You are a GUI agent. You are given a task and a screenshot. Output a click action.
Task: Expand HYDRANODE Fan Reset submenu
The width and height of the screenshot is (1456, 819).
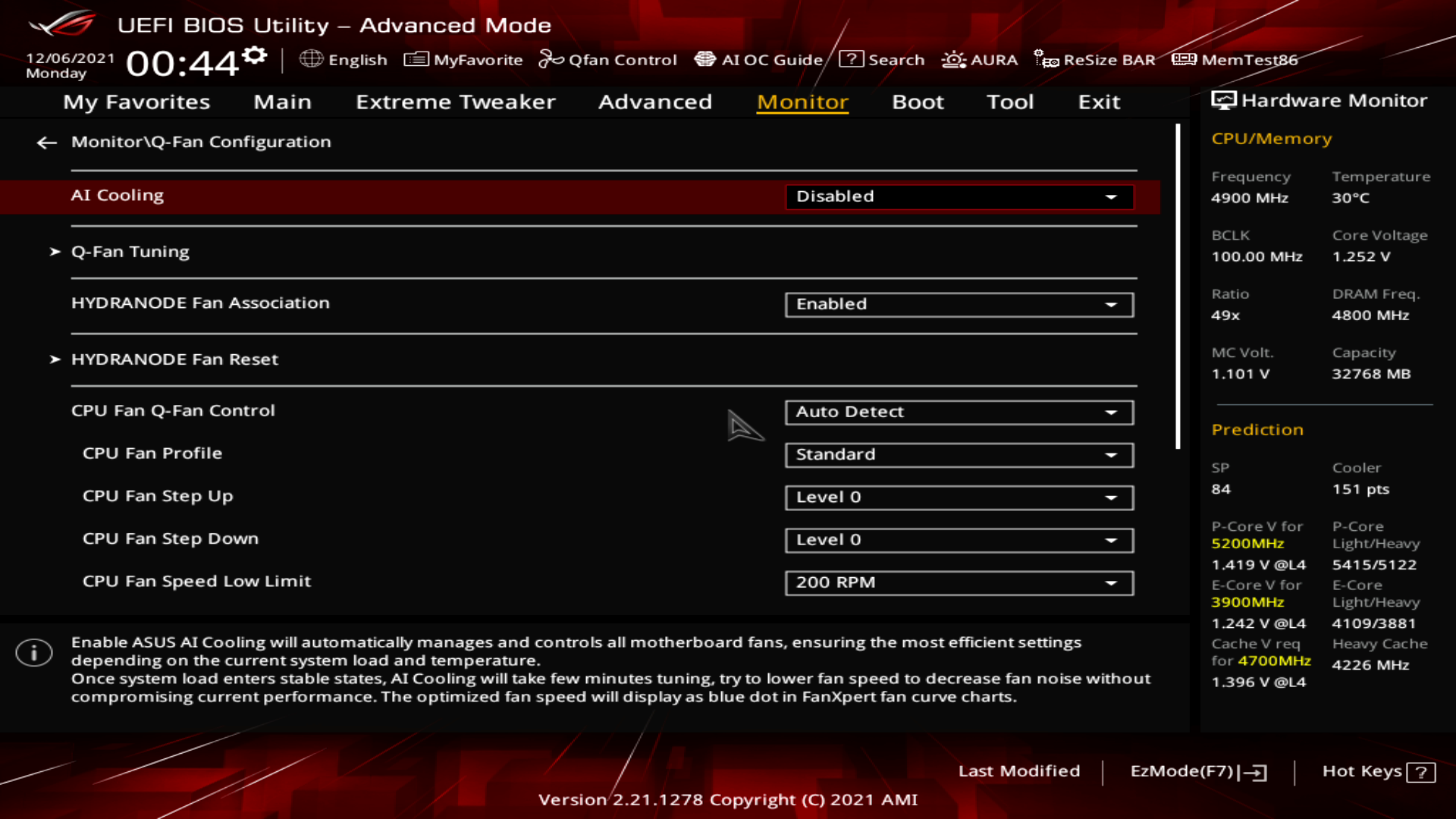(x=174, y=359)
